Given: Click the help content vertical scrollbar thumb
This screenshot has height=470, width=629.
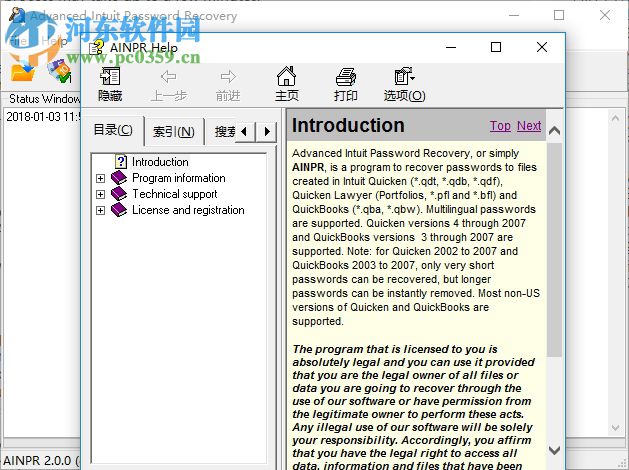Looking at the screenshot, I should click(554, 249).
